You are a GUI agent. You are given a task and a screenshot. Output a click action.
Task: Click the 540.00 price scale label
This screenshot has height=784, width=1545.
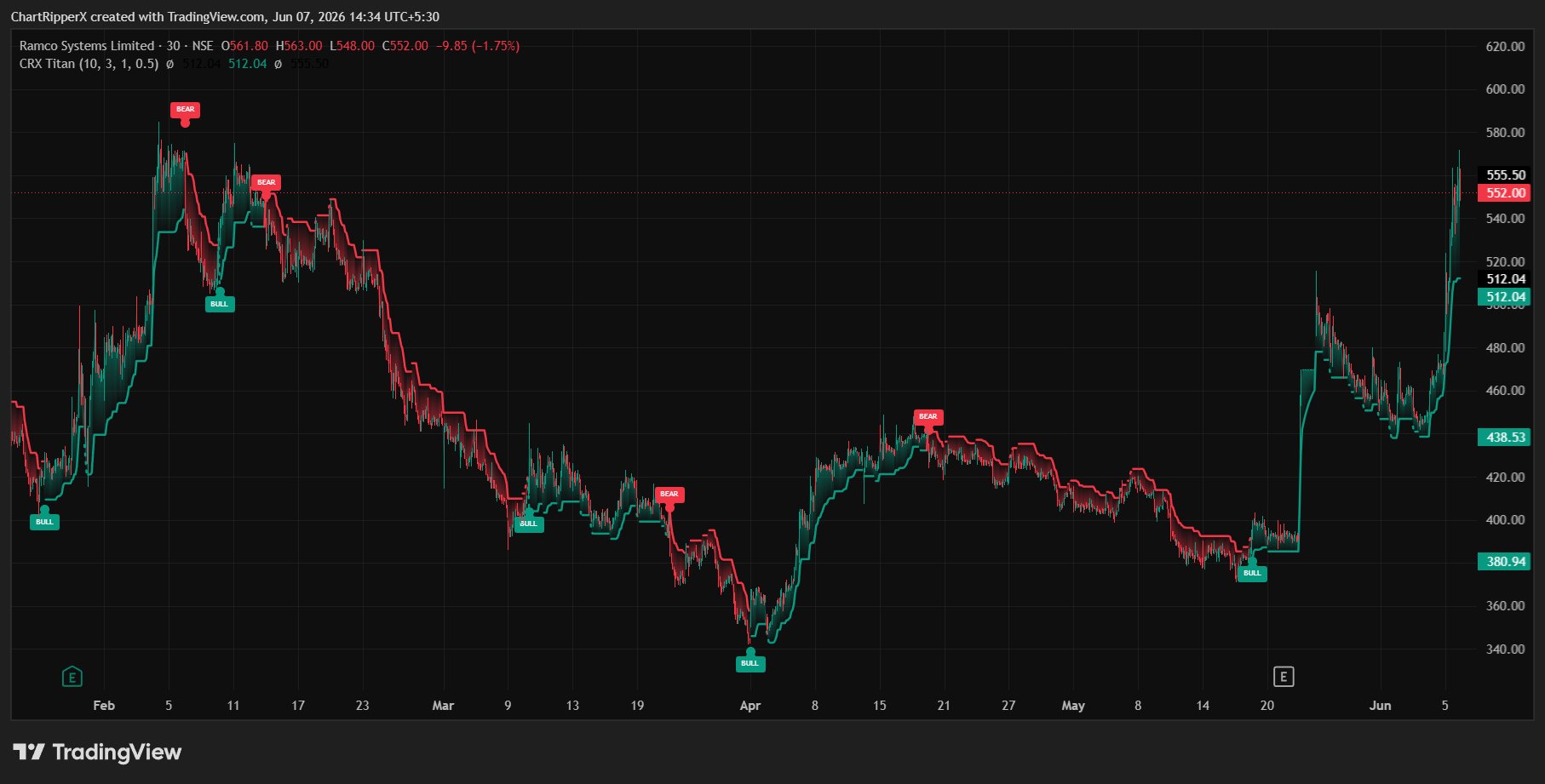pos(1505,219)
